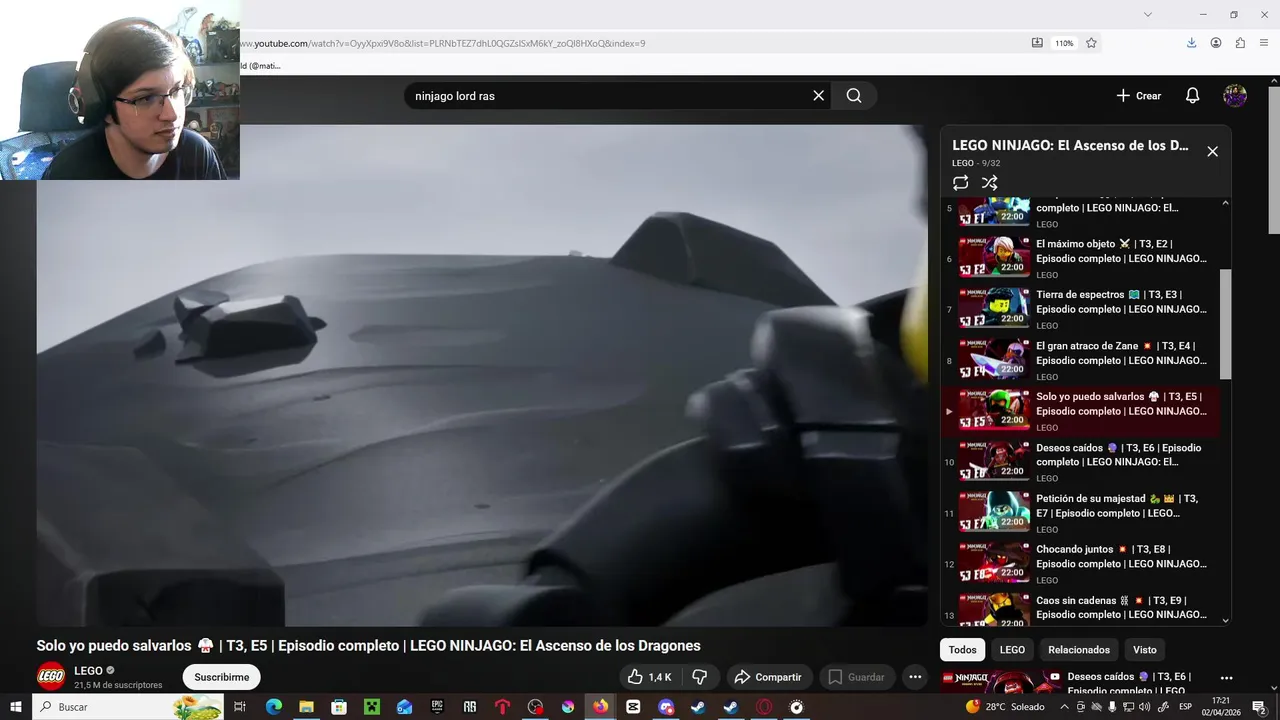Open Firefox extensions icon

click(1240, 43)
